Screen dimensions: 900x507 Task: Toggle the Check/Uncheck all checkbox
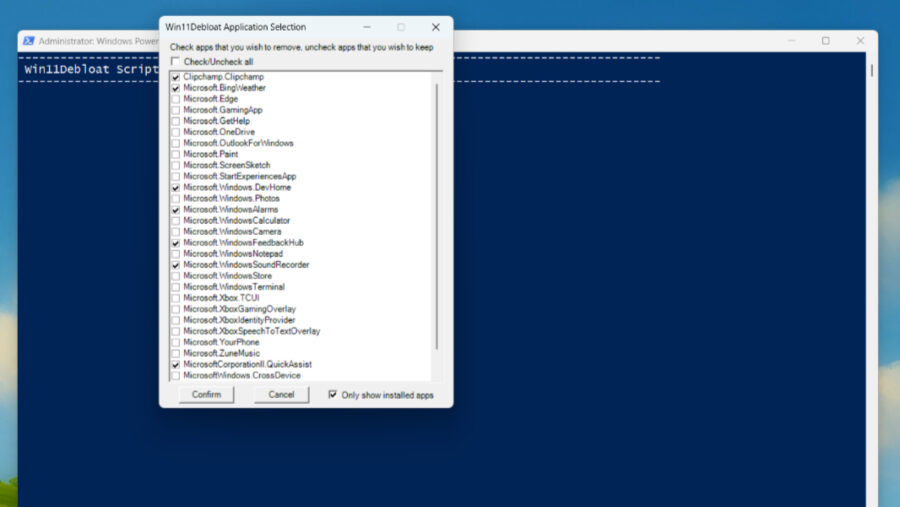click(176, 61)
